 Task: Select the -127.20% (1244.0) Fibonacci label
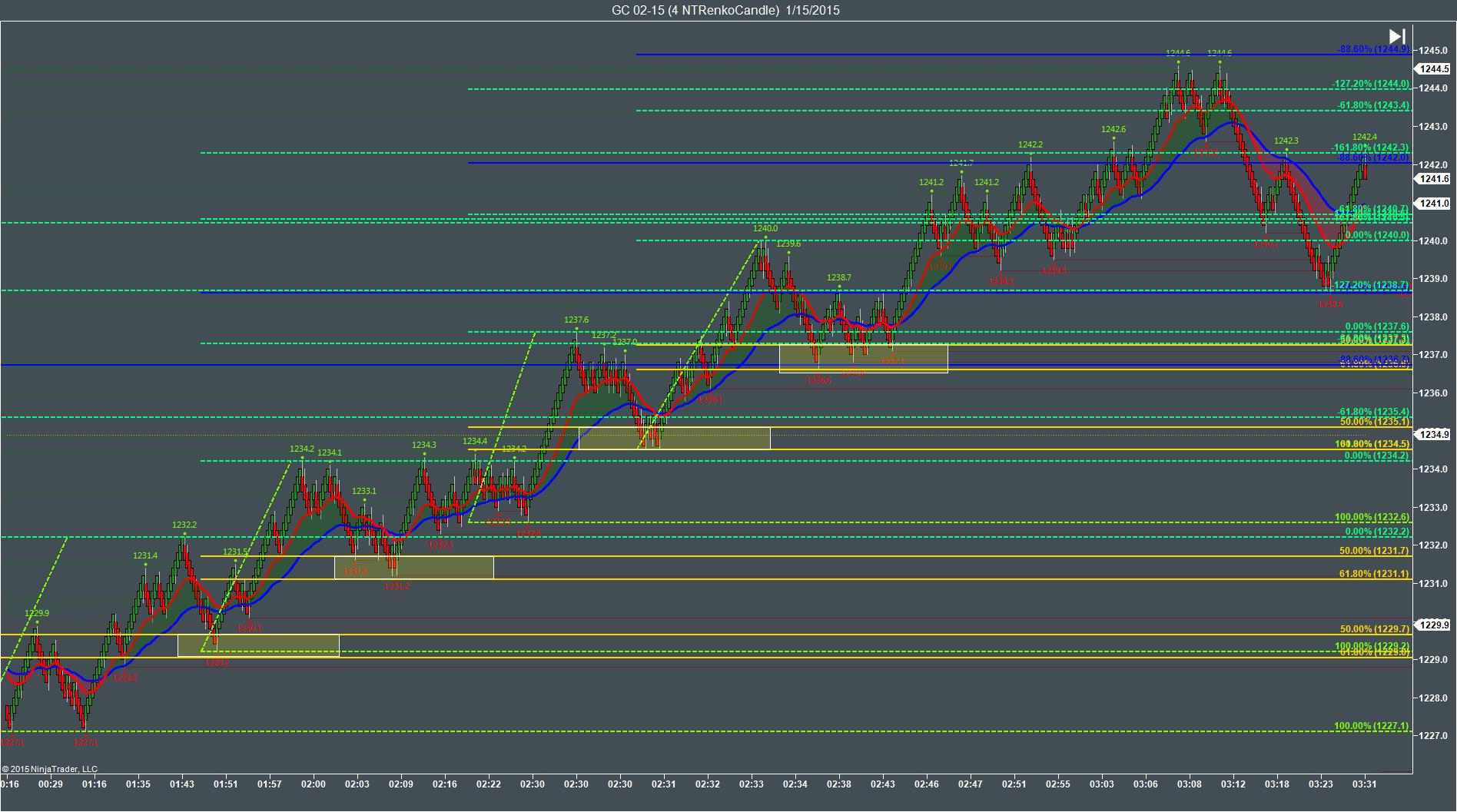point(1371,84)
